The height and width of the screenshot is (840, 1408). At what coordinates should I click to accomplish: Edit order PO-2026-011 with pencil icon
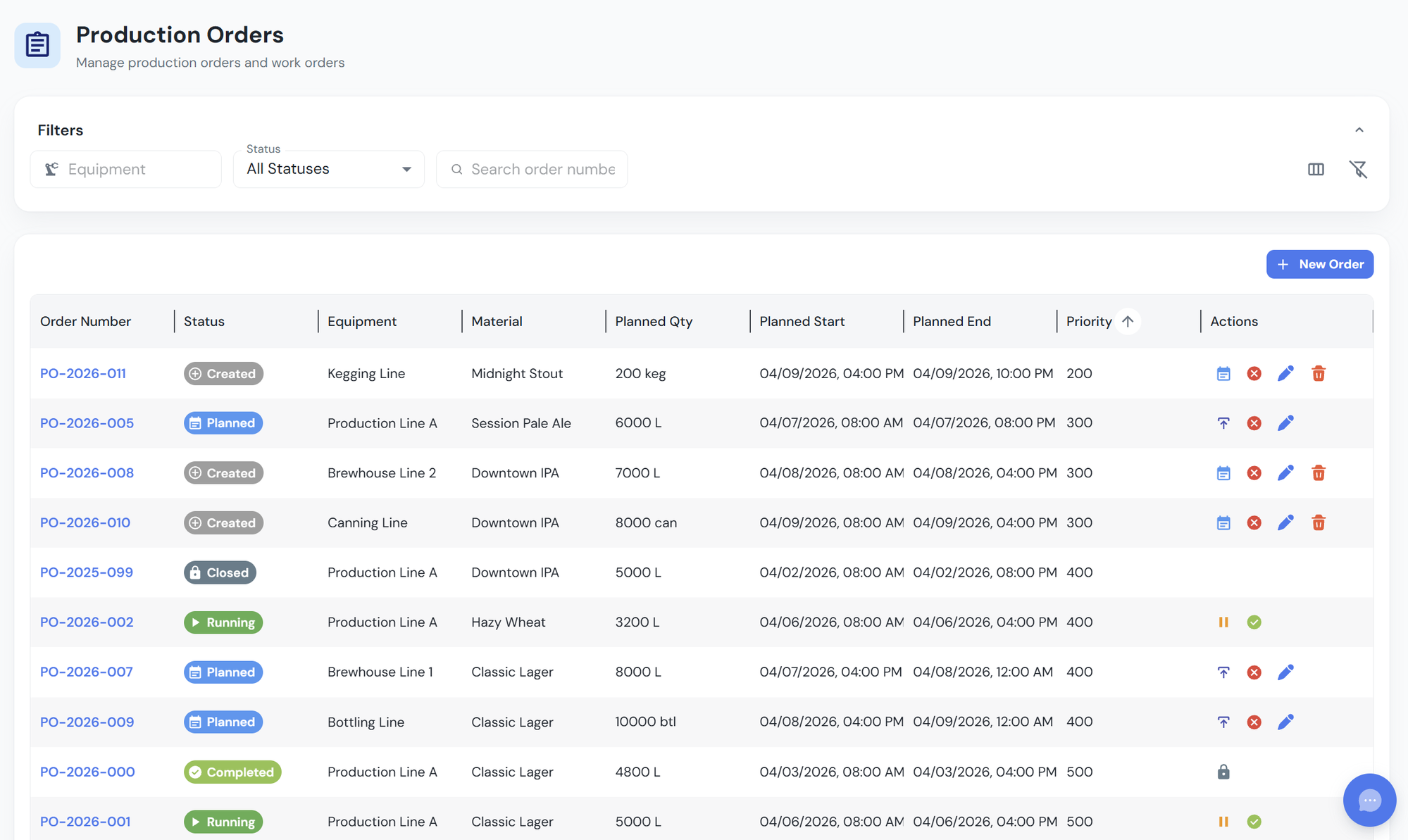(x=1285, y=373)
